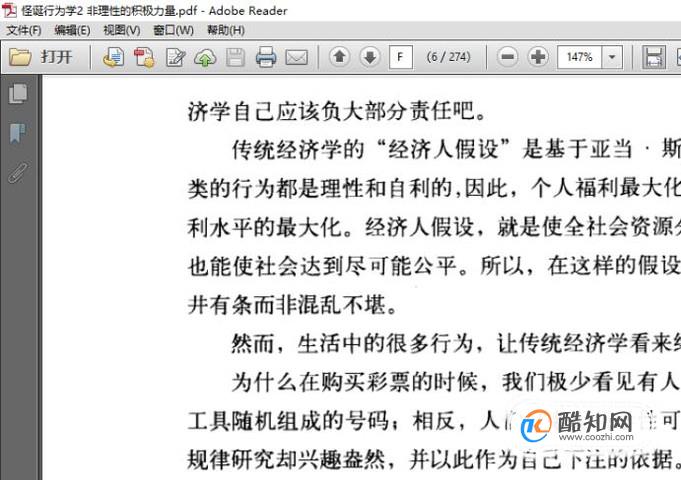
Task: Click the convert to Word/export file icon
Action: tap(113, 57)
